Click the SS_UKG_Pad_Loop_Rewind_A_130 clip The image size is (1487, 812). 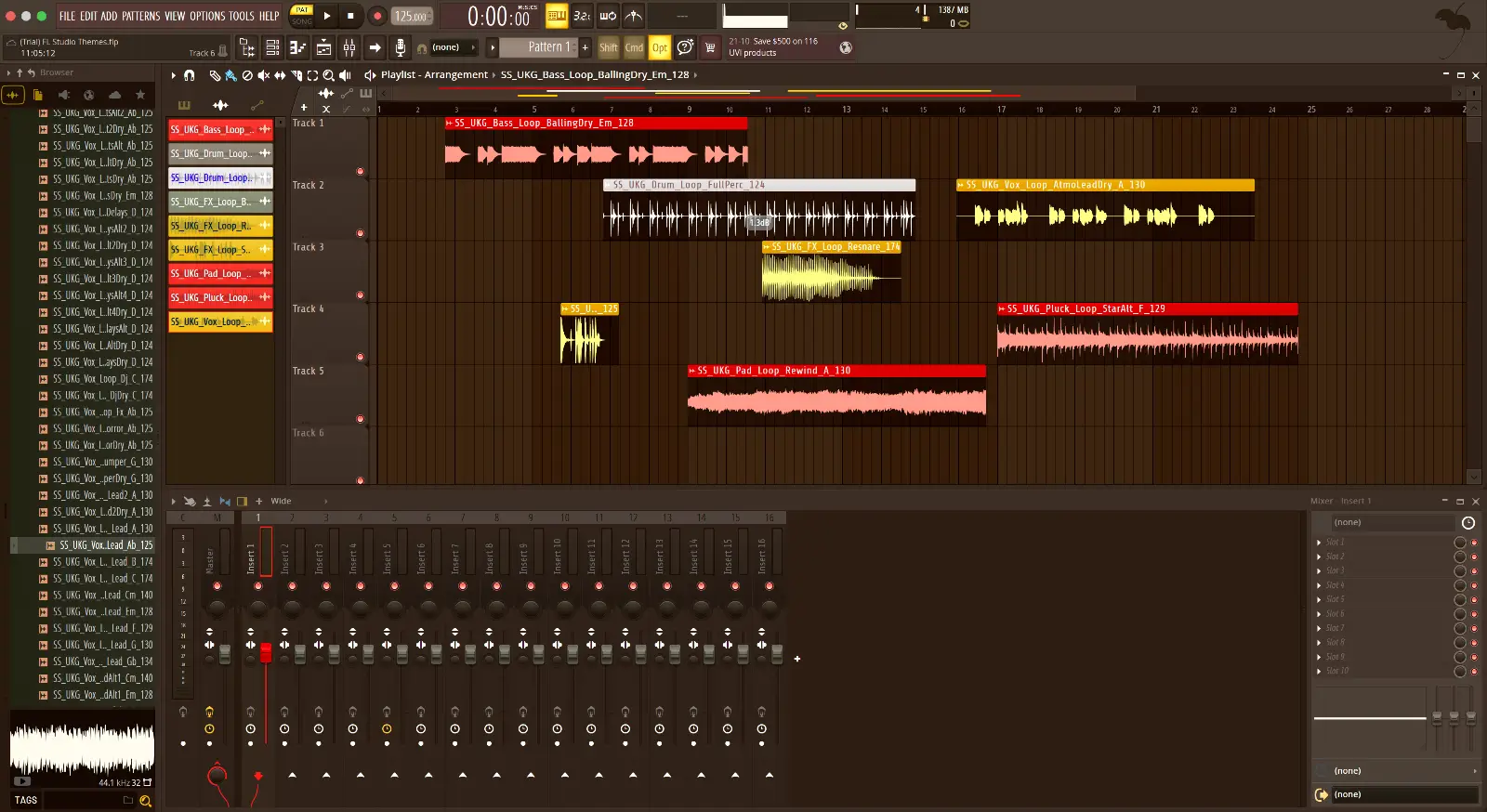(x=836, y=395)
